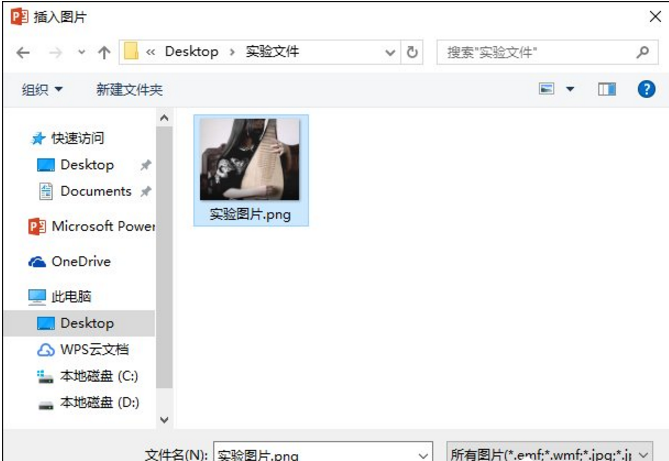
Task: Select Desktop under 此电脑
Action: pyautogui.click(x=79, y=323)
